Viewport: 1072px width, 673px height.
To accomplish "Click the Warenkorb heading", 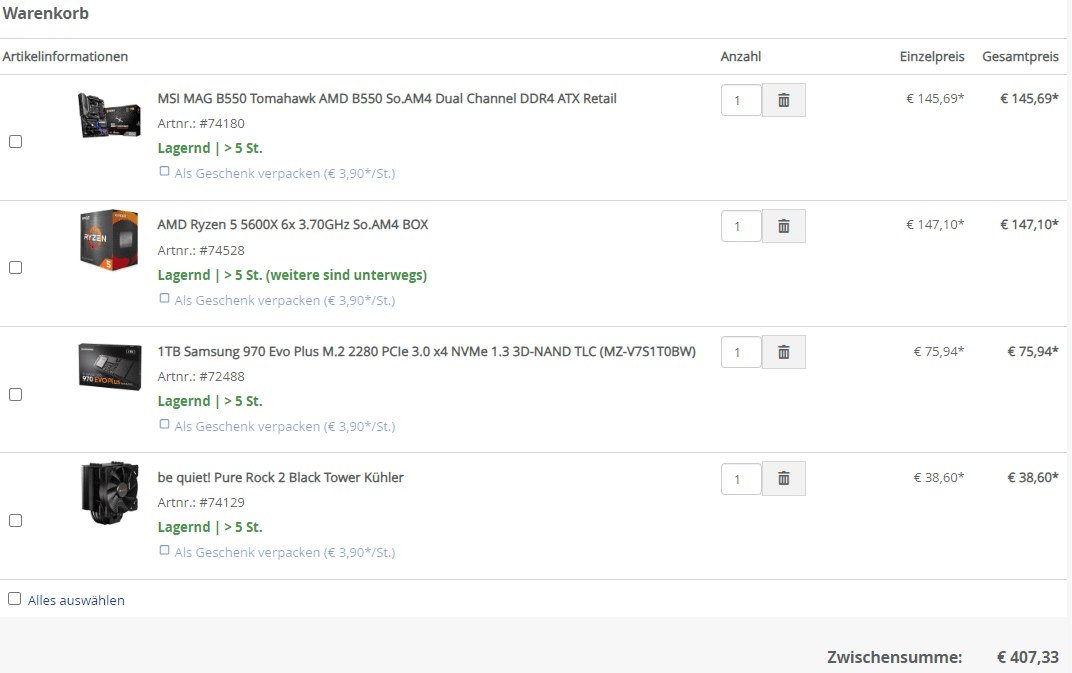I will click(46, 14).
